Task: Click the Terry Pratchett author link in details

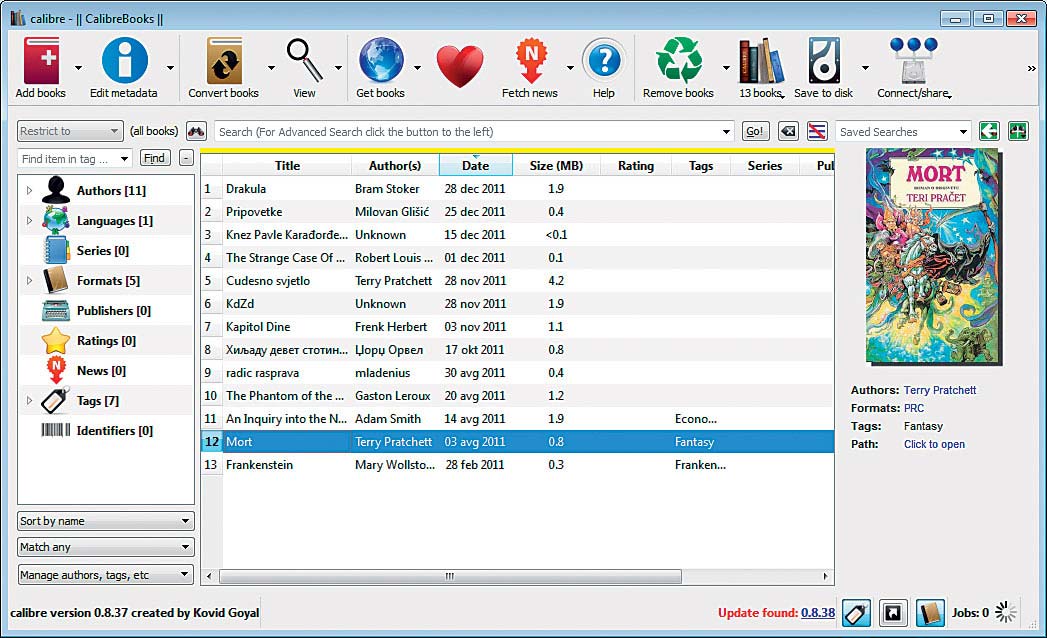Action: pyautogui.click(x=940, y=390)
